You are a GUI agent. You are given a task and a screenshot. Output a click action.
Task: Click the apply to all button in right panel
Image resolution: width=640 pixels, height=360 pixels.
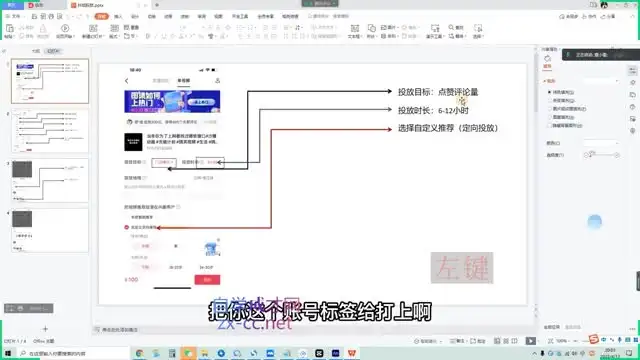(x=552, y=327)
